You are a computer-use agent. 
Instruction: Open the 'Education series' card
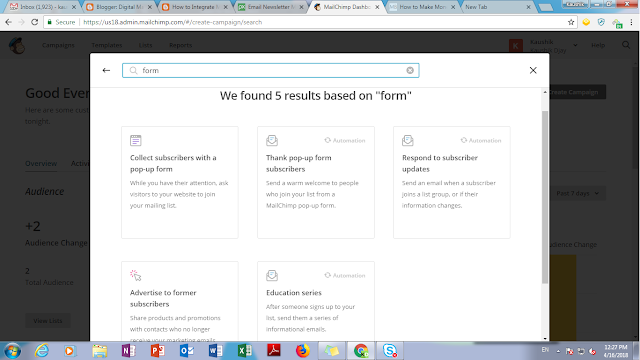316,301
